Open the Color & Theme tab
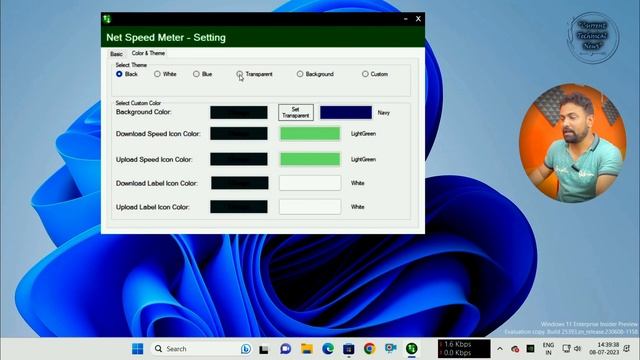This screenshot has height=360, width=640. point(148,53)
